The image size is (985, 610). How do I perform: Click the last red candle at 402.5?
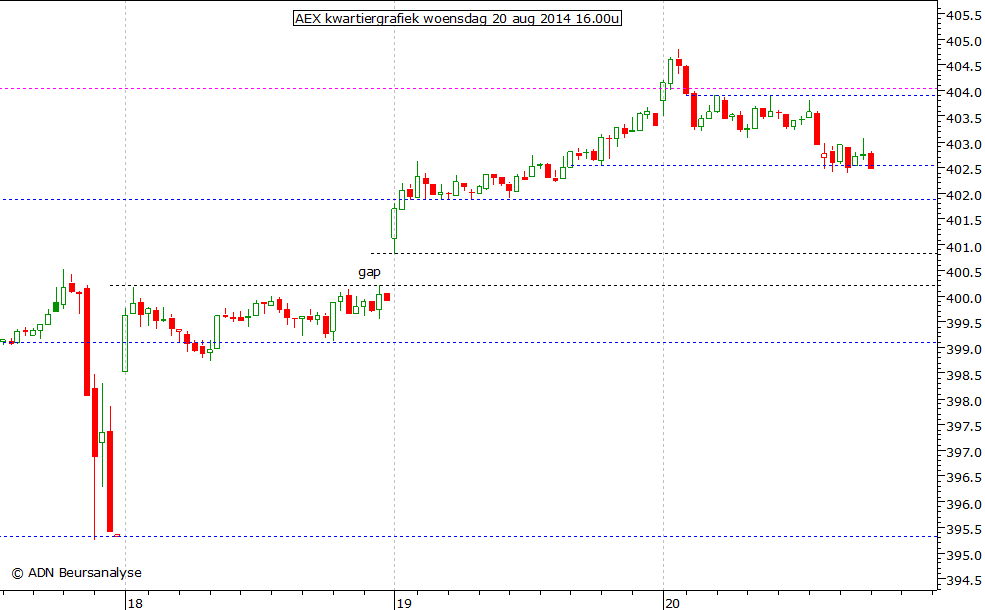[871, 160]
